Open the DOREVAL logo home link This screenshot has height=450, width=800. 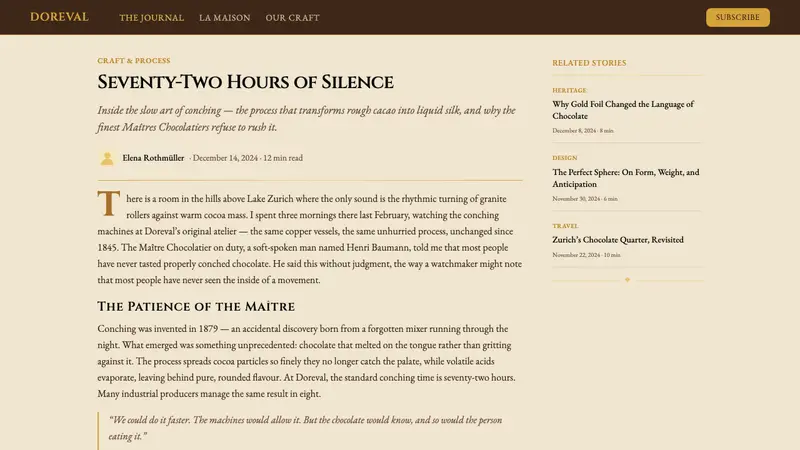[x=59, y=17]
